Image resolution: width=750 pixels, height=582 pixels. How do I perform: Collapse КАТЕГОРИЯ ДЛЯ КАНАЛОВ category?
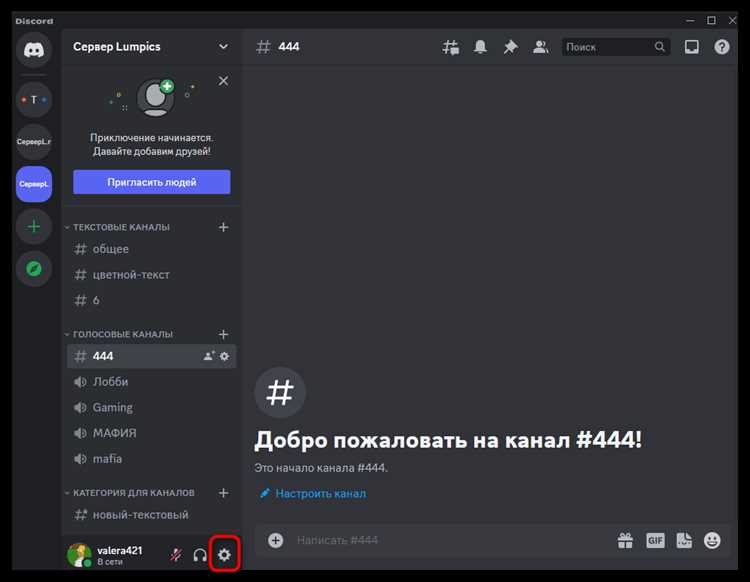pyautogui.click(x=129, y=493)
